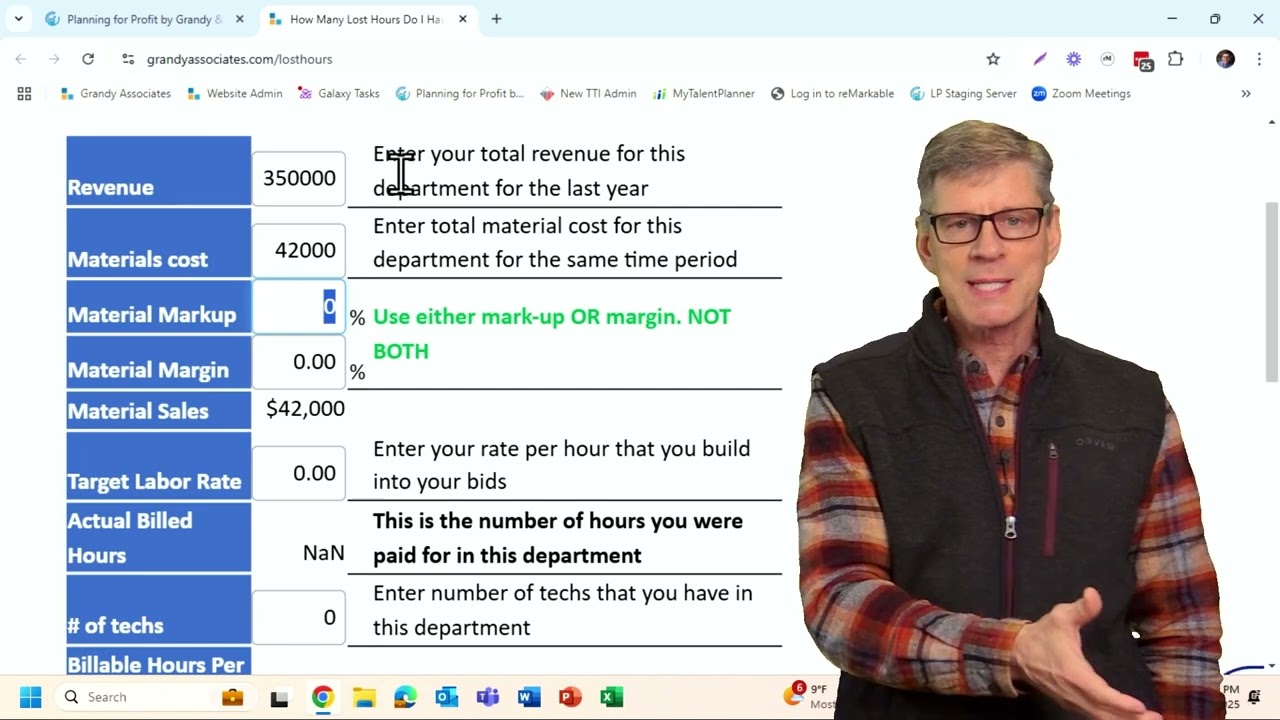1280x720 pixels.
Task: Open Microsoft Teams from taskbar
Action: [x=488, y=697]
